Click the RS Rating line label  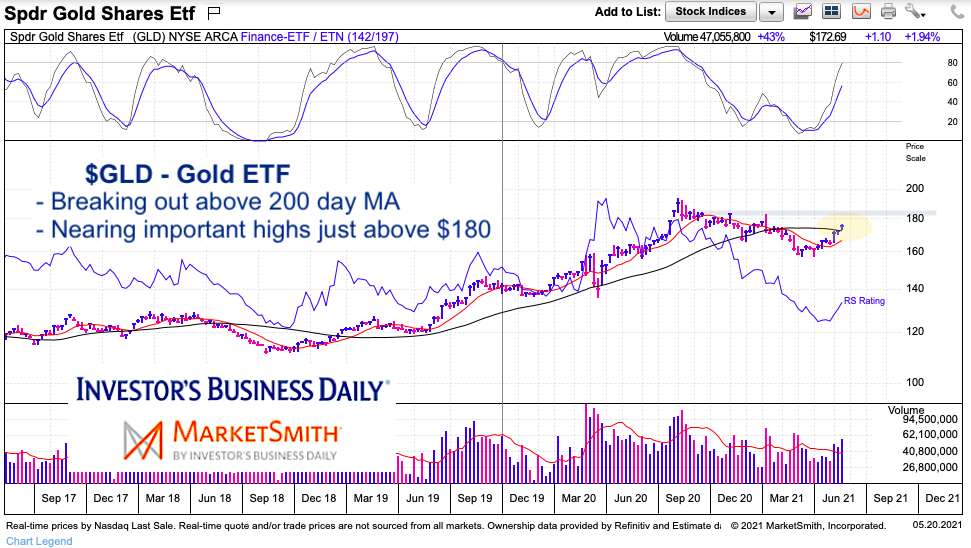(x=864, y=301)
